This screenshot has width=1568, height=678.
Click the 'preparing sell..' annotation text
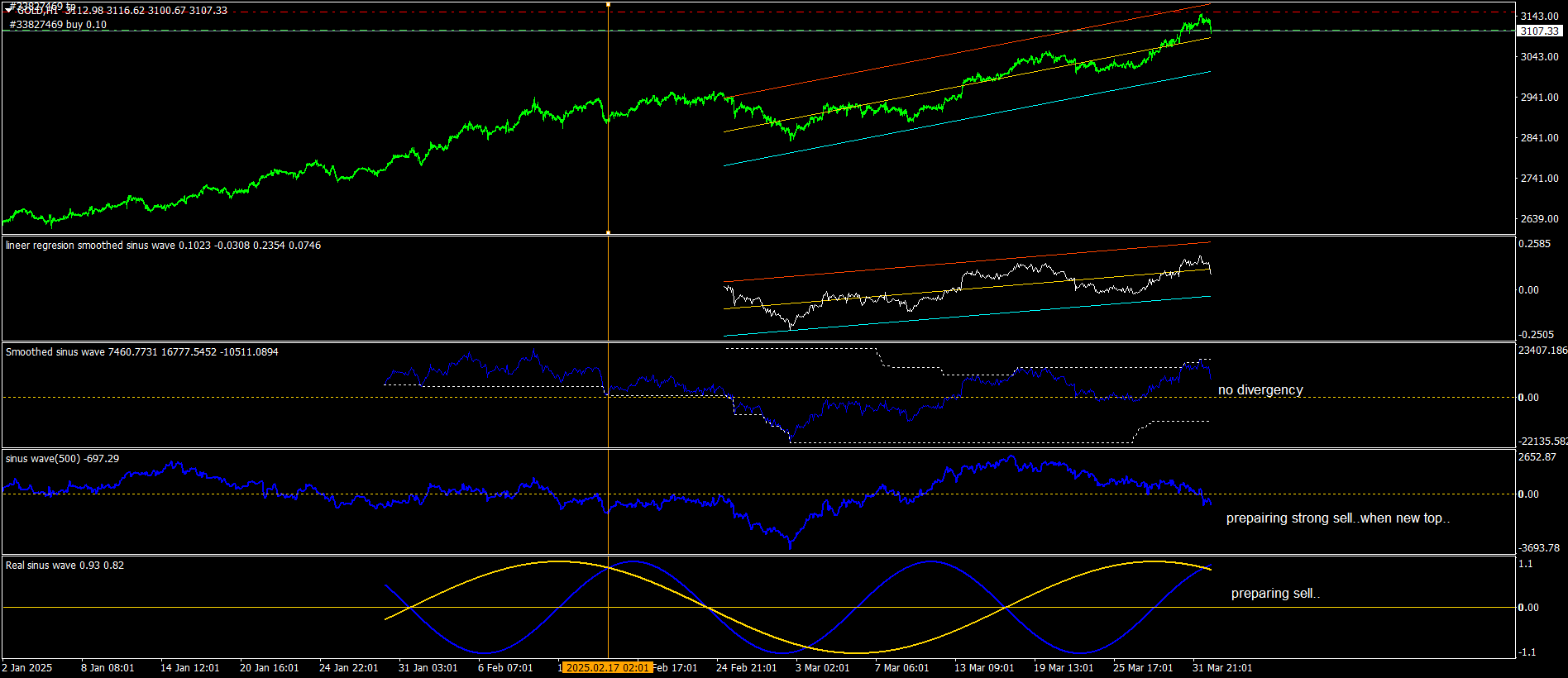tap(1275, 594)
